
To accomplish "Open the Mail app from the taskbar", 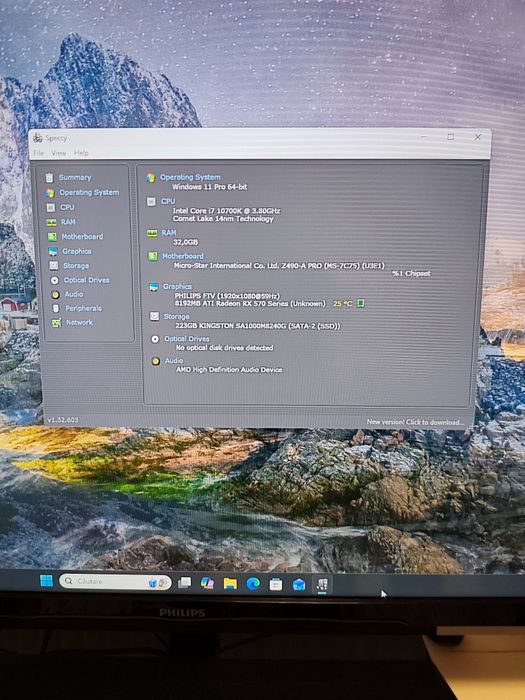I will (299, 585).
